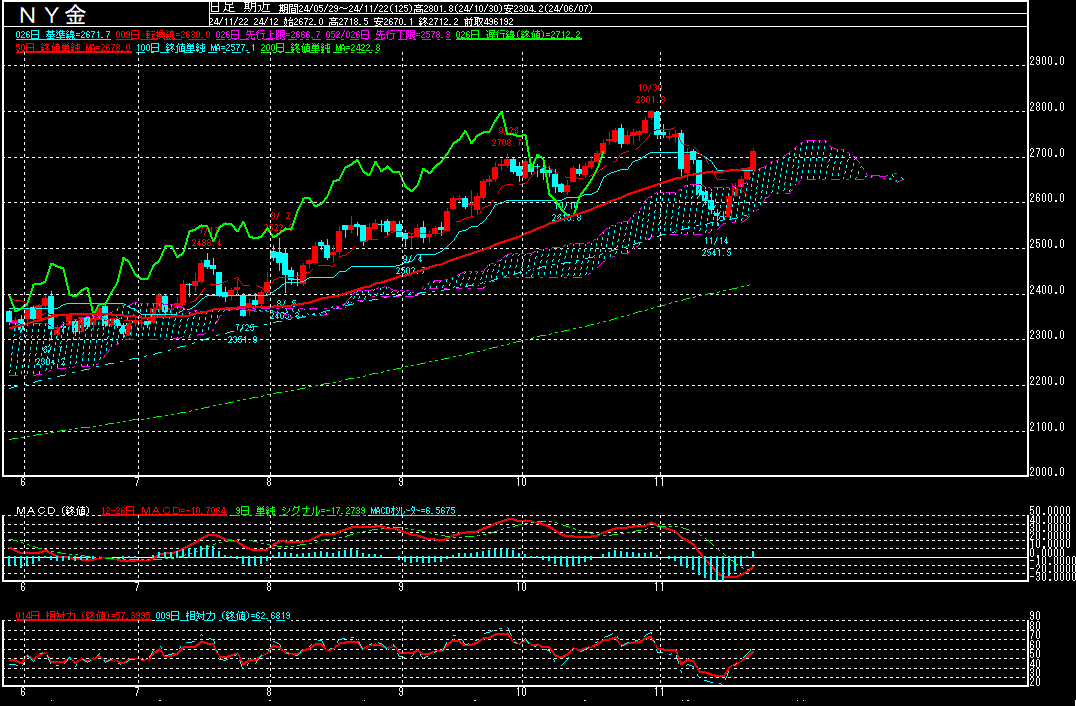This screenshot has width=1076, height=706.
Task: Click the 2200.0 price axis label
Action: 1047,381
